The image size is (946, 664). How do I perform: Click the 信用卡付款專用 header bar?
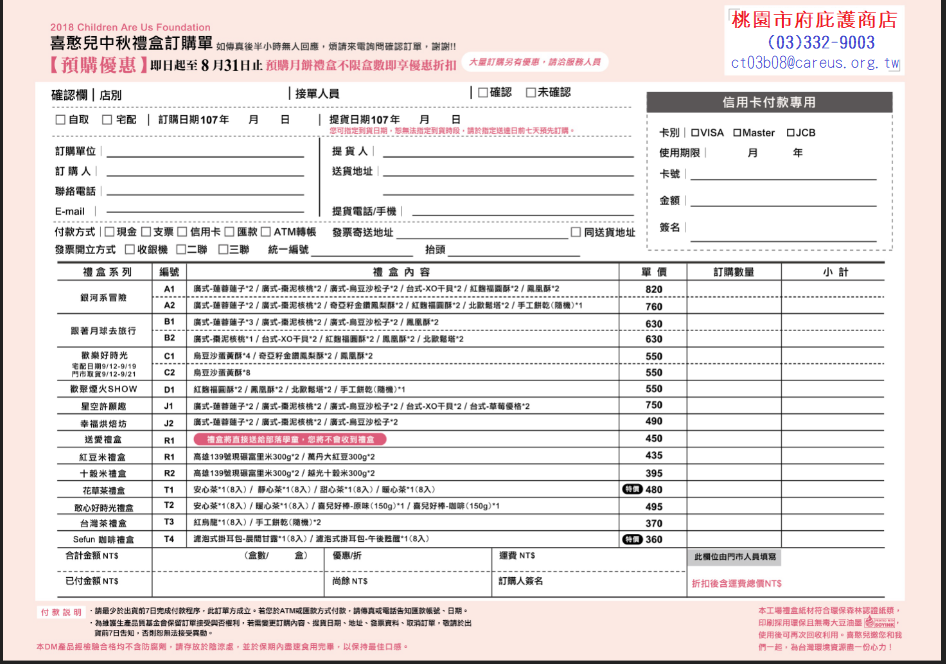tap(769, 103)
